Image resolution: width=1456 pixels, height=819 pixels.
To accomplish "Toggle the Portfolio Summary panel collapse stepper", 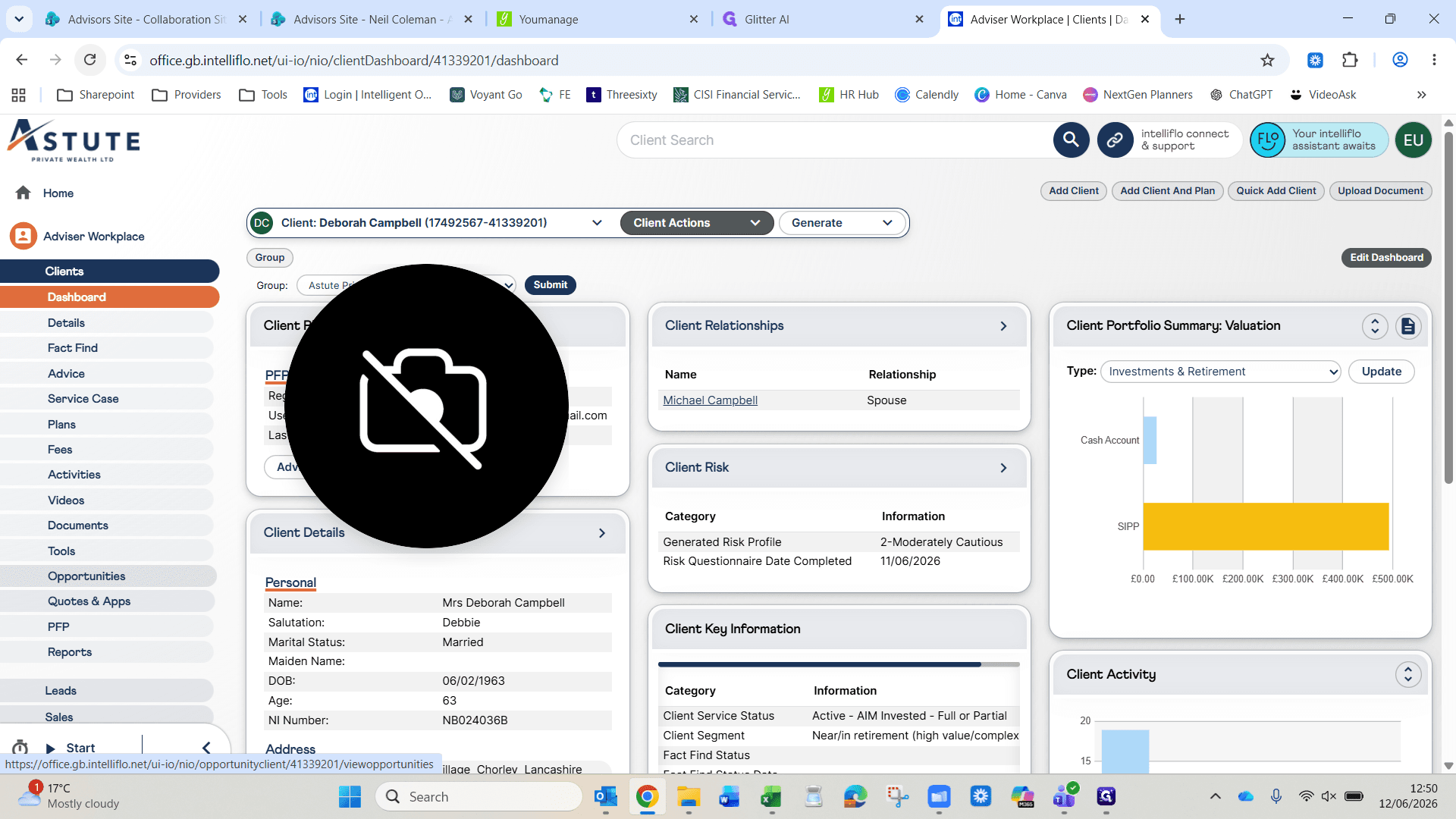I will 1375,326.
